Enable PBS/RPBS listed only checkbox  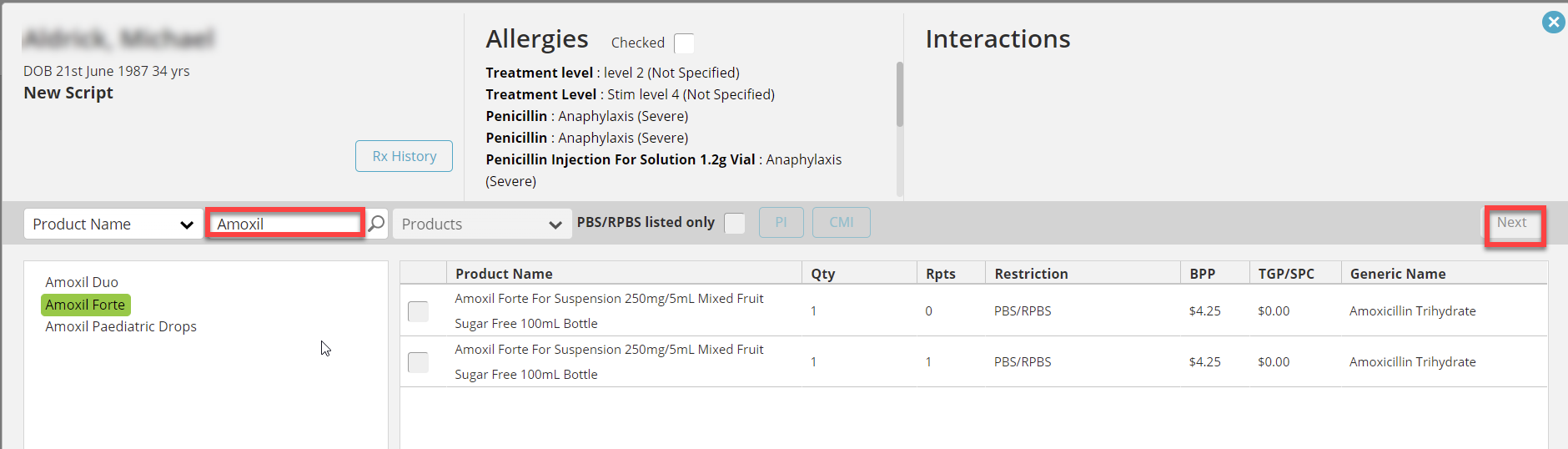(735, 224)
